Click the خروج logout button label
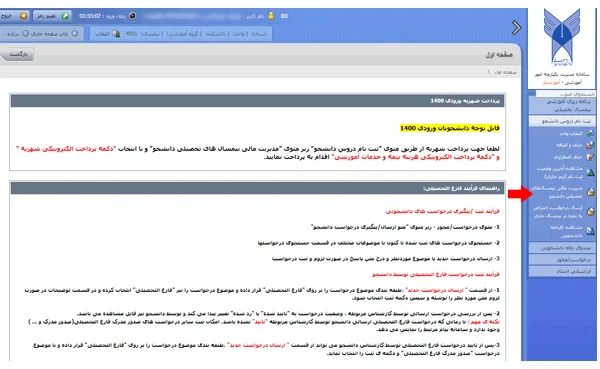The width and height of the screenshot is (600, 369). point(7,16)
